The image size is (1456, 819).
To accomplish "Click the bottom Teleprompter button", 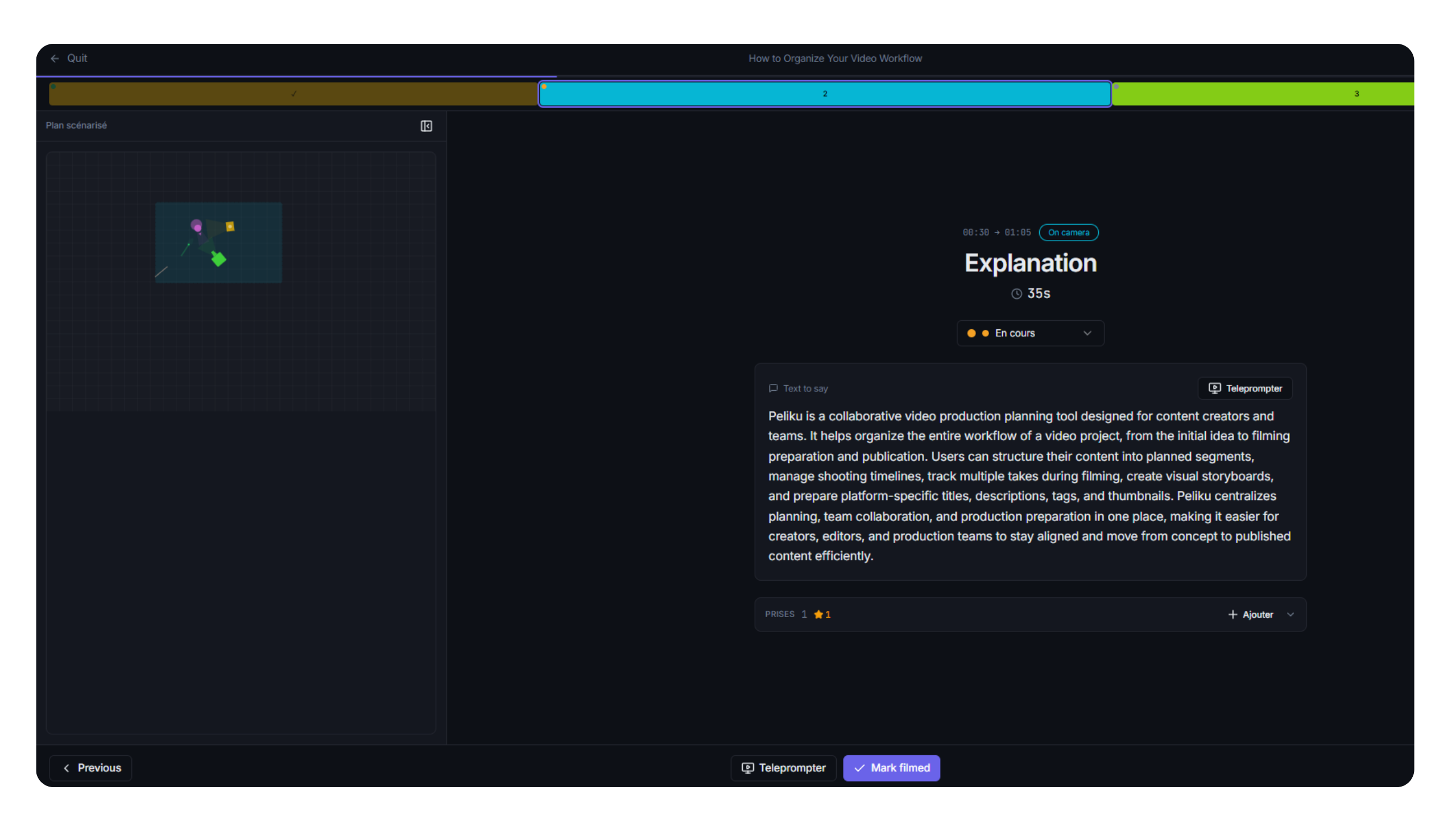I will [x=783, y=768].
